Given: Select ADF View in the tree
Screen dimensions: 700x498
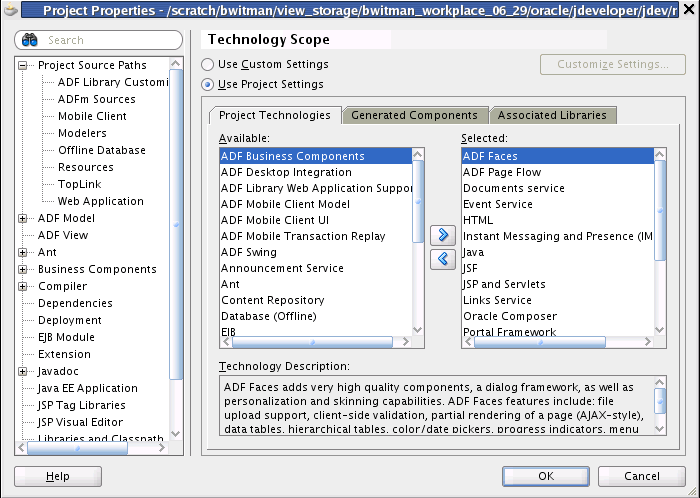Looking at the screenshot, I should [x=63, y=235].
